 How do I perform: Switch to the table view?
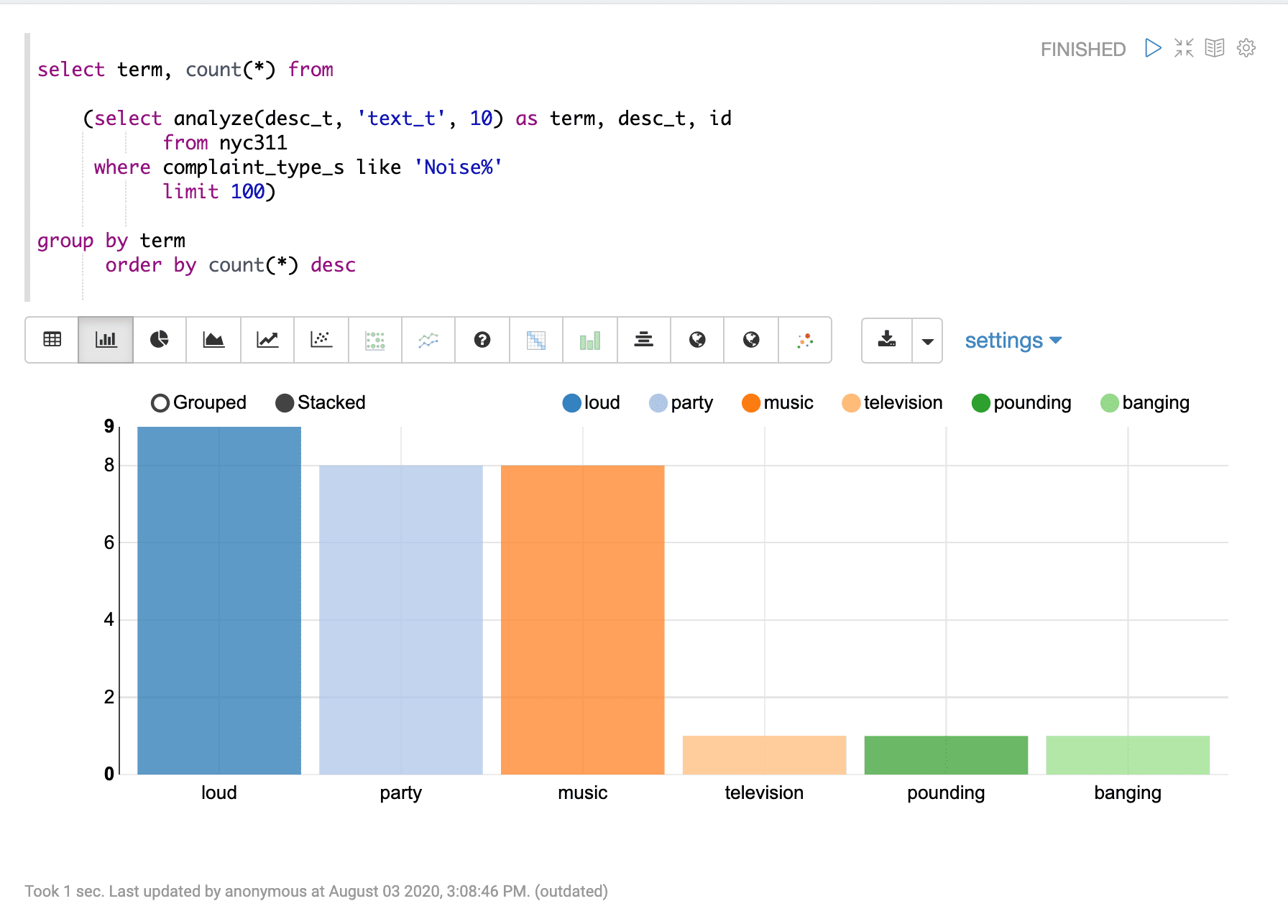pyautogui.click(x=51, y=341)
